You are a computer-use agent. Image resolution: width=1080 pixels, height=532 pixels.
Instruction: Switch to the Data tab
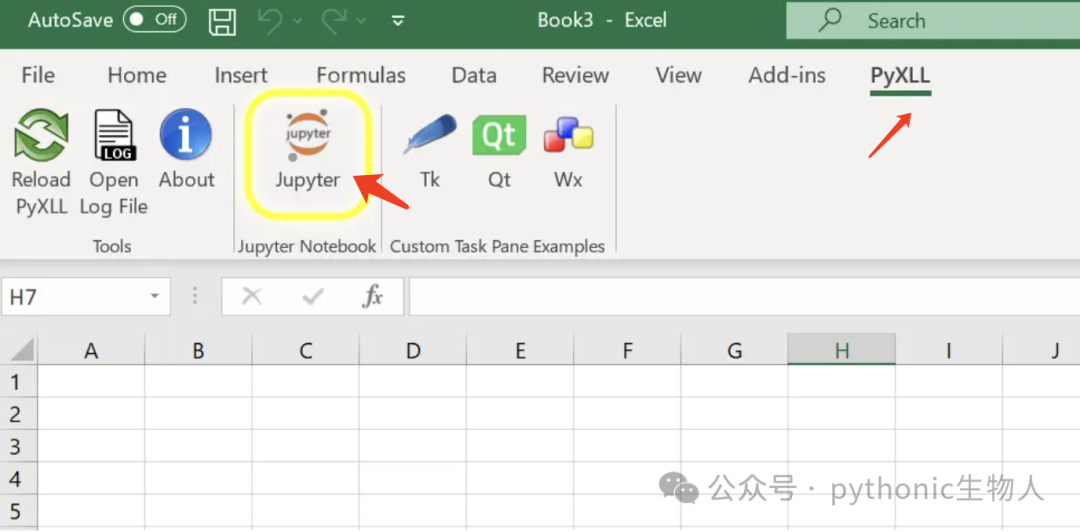coord(474,75)
